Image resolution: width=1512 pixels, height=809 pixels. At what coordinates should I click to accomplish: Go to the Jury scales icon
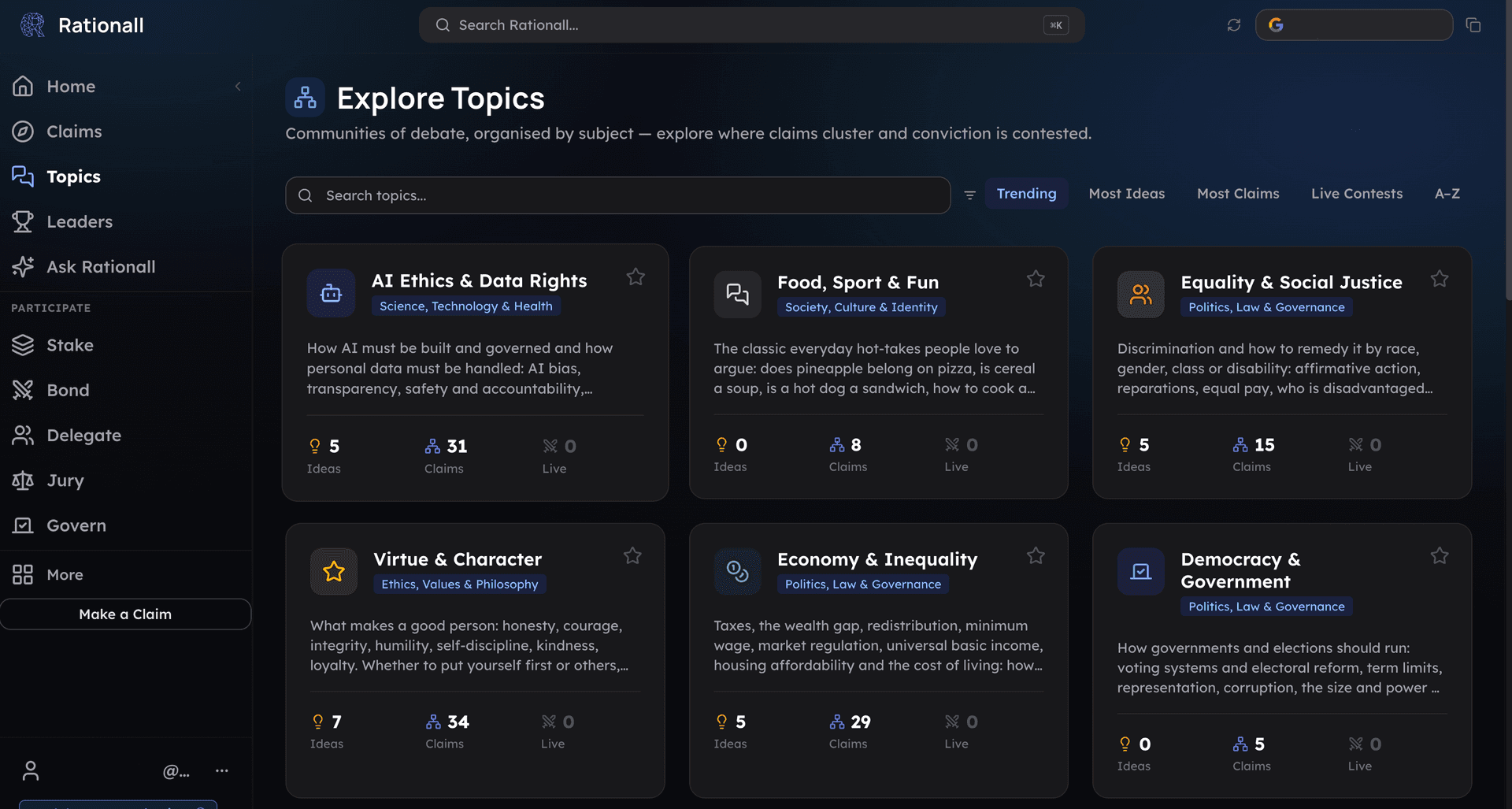pyautogui.click(x=23, y=481)
